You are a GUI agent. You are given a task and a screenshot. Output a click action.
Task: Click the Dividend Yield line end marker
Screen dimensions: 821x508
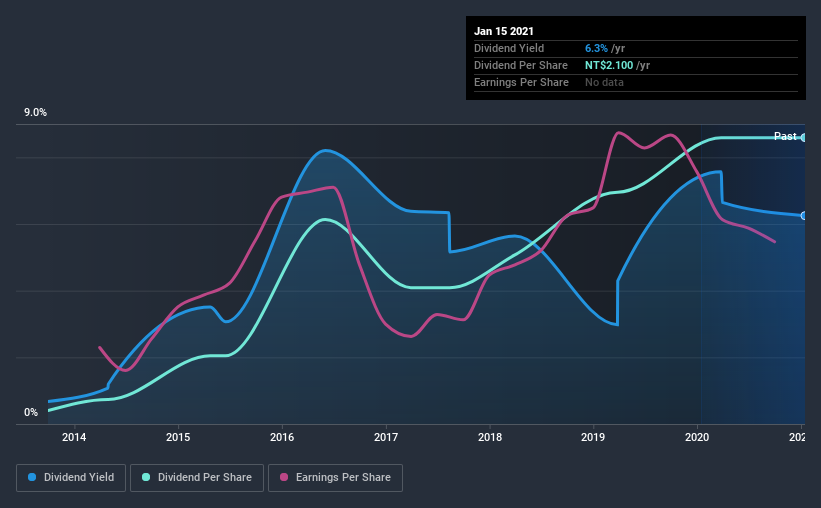[804, 216]
